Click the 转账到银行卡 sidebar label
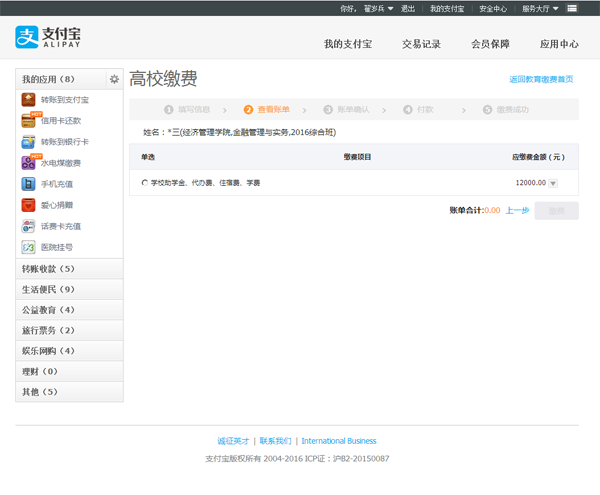 tap(65, 142)
